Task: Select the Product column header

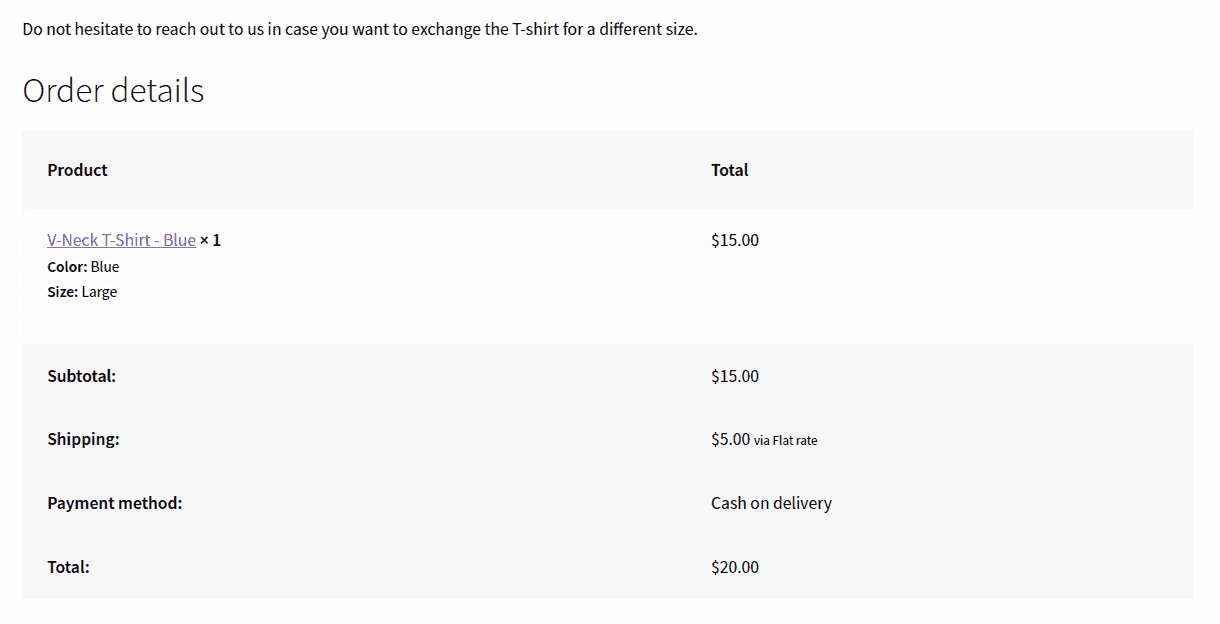Action: pyautogui.click(x=77, y=170)
